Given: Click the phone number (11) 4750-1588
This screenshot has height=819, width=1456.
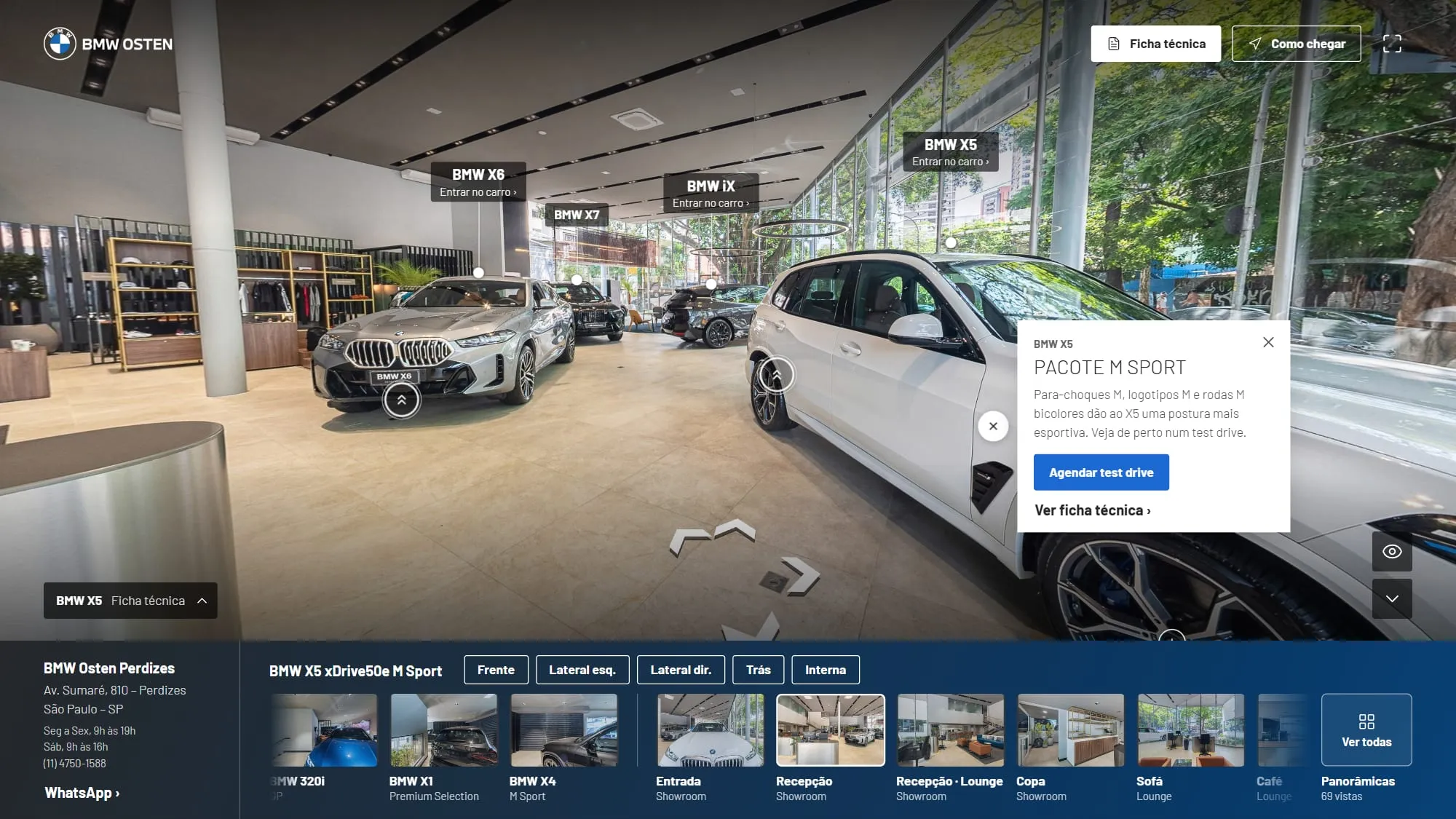Looking at the screenshot, I should tap(75, 764).
